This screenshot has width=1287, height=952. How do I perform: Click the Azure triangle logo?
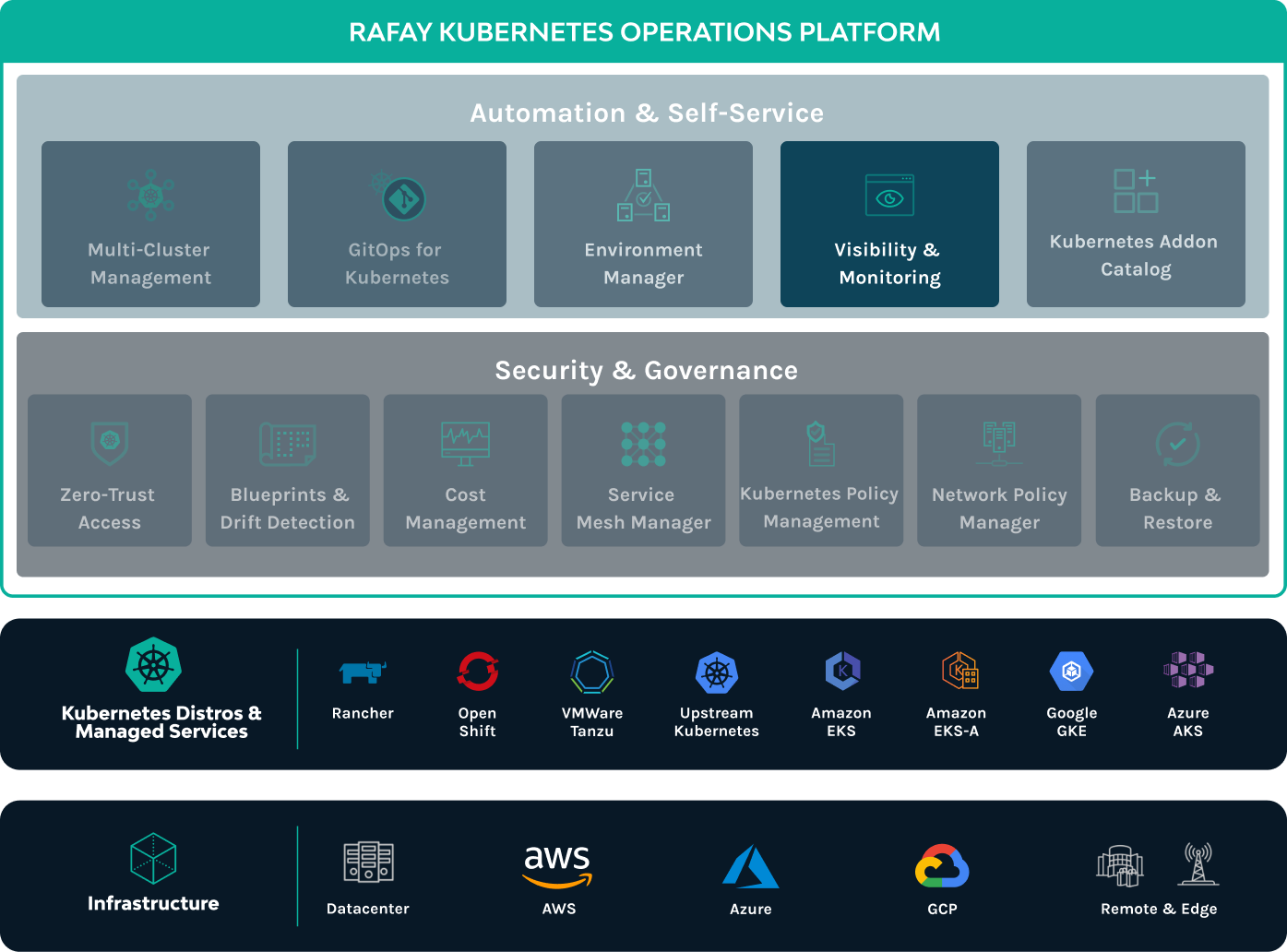pos(751,866)
